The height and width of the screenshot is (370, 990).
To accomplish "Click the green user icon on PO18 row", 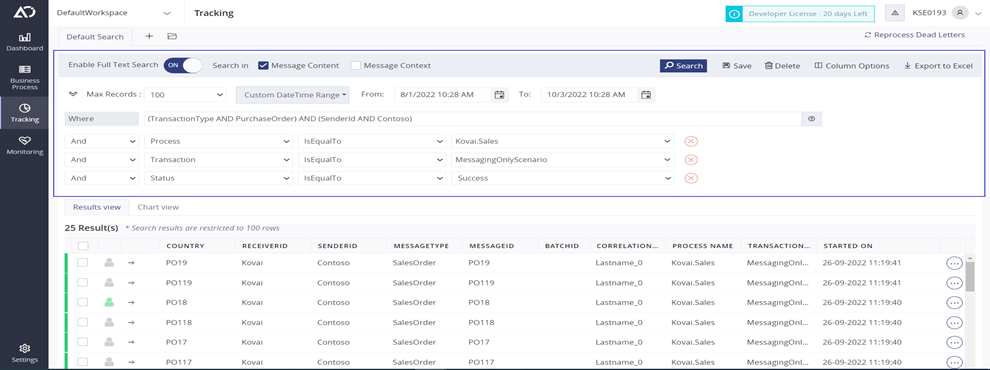I will tap(109, 302).
